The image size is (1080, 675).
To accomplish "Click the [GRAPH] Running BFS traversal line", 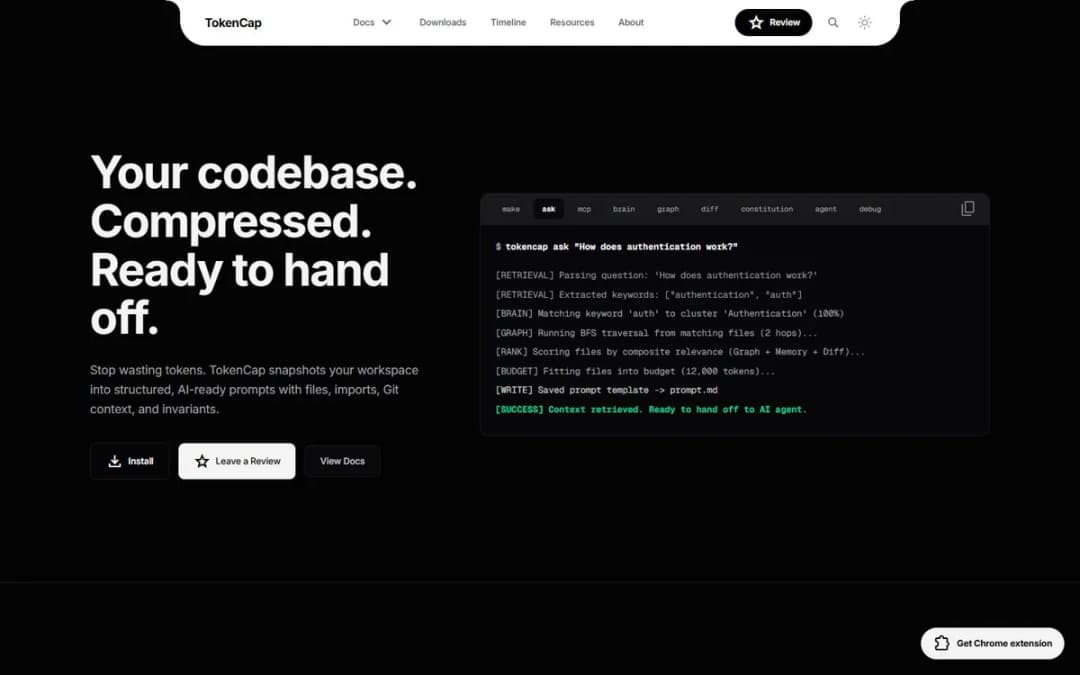I will pos(656,333).
